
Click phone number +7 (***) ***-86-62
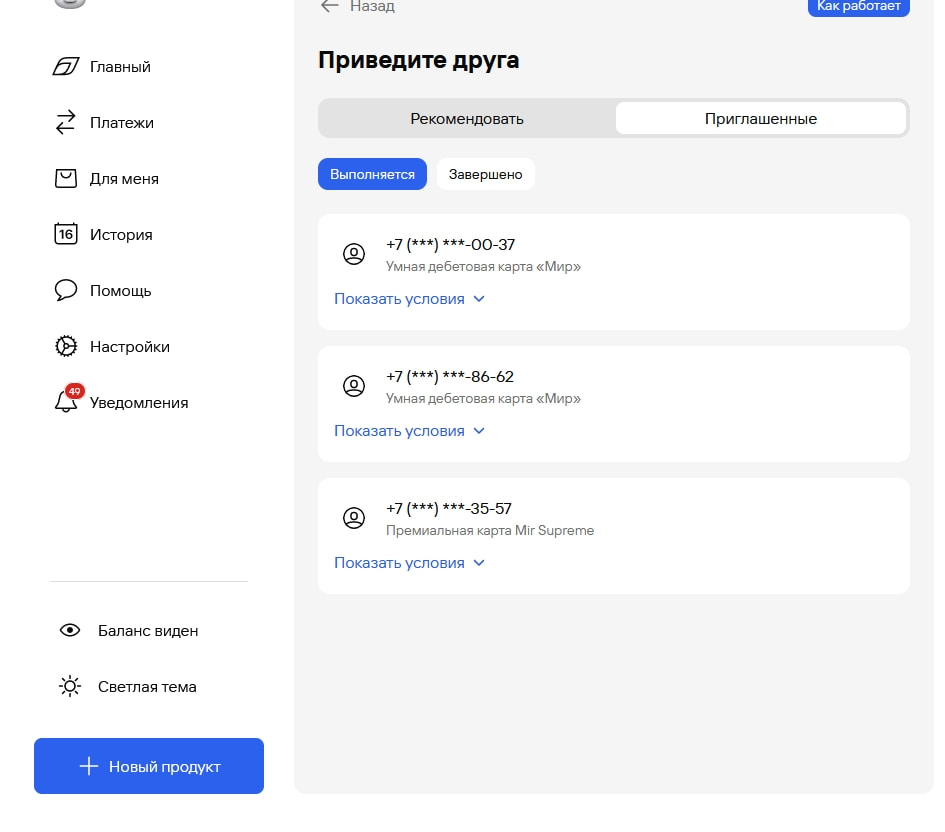(x=450, y=377)
